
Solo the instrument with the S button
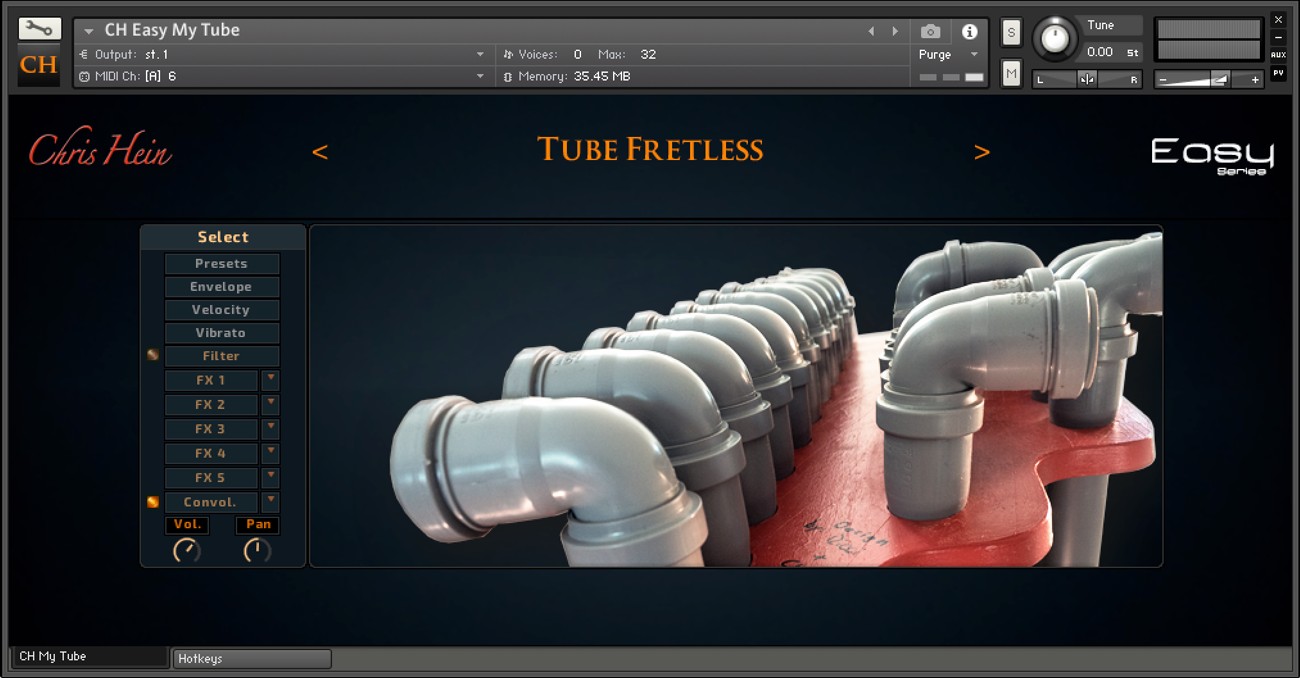[1011, 32]
